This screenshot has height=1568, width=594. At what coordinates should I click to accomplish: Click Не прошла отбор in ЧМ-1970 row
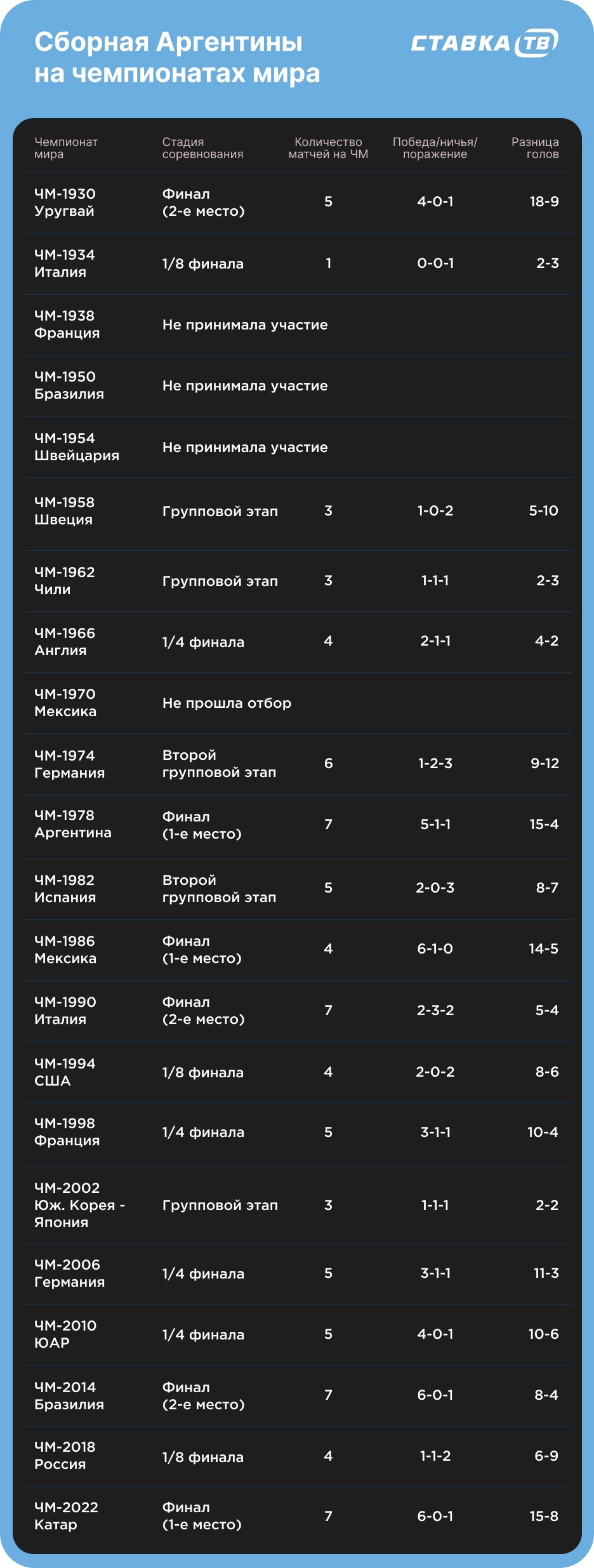(x=227, y=703)
